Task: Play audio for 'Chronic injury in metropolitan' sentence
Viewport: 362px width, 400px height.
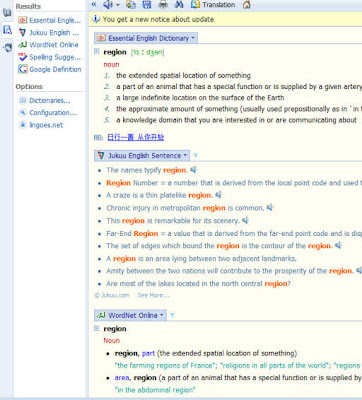Action: click(x=270, y=208)
